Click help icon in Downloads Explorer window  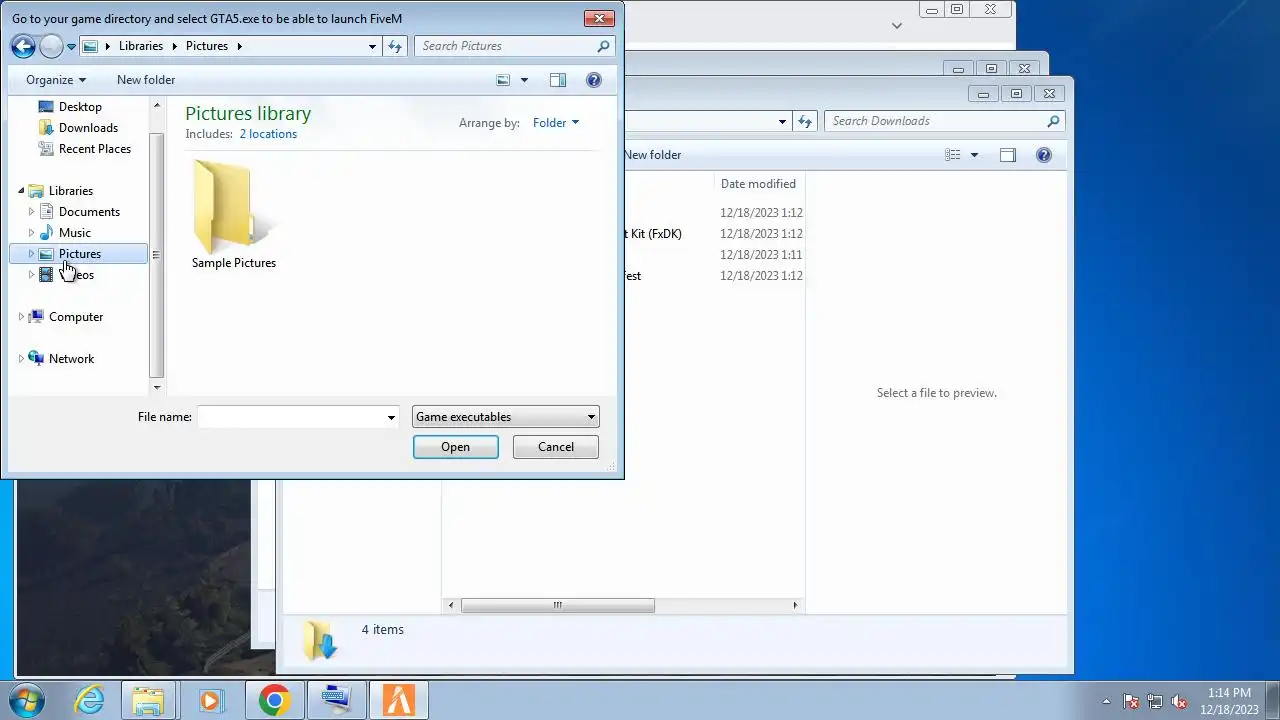tap(1044, 155)
